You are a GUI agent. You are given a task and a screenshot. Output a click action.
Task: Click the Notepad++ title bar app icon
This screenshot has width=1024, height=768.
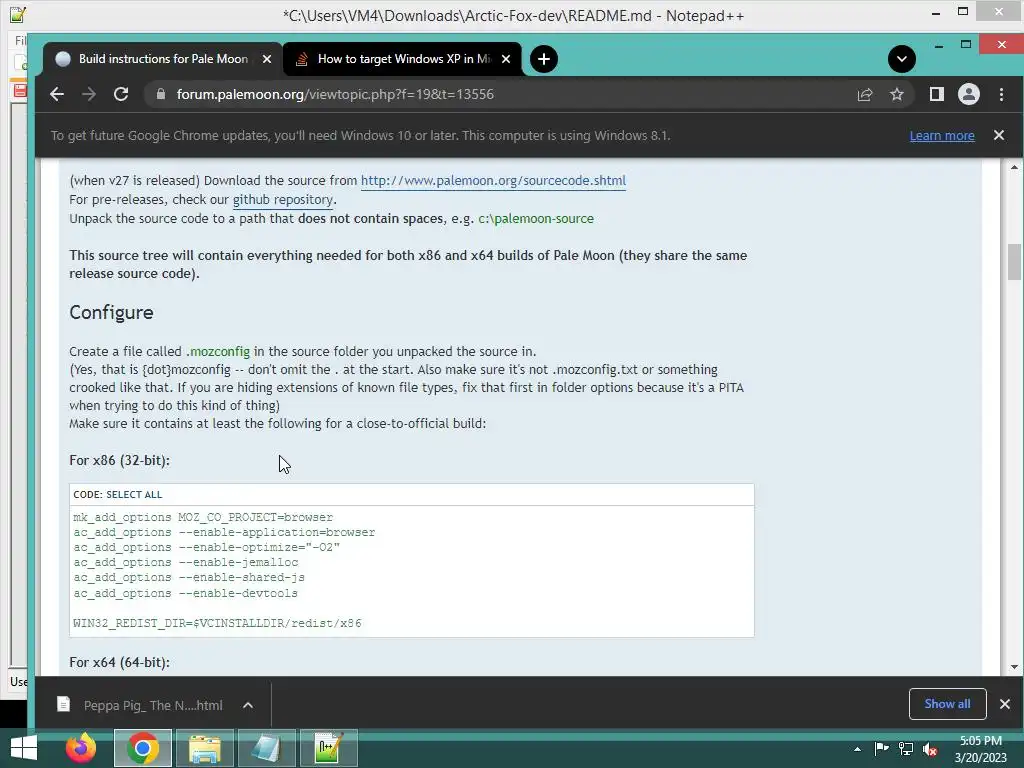click(18, 14)
